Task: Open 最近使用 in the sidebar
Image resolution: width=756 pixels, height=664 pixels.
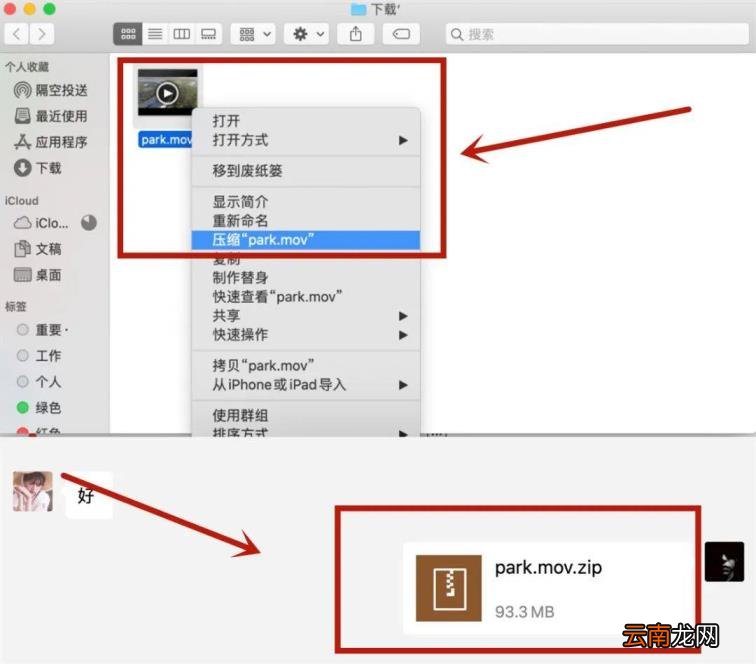Action: 51,116
